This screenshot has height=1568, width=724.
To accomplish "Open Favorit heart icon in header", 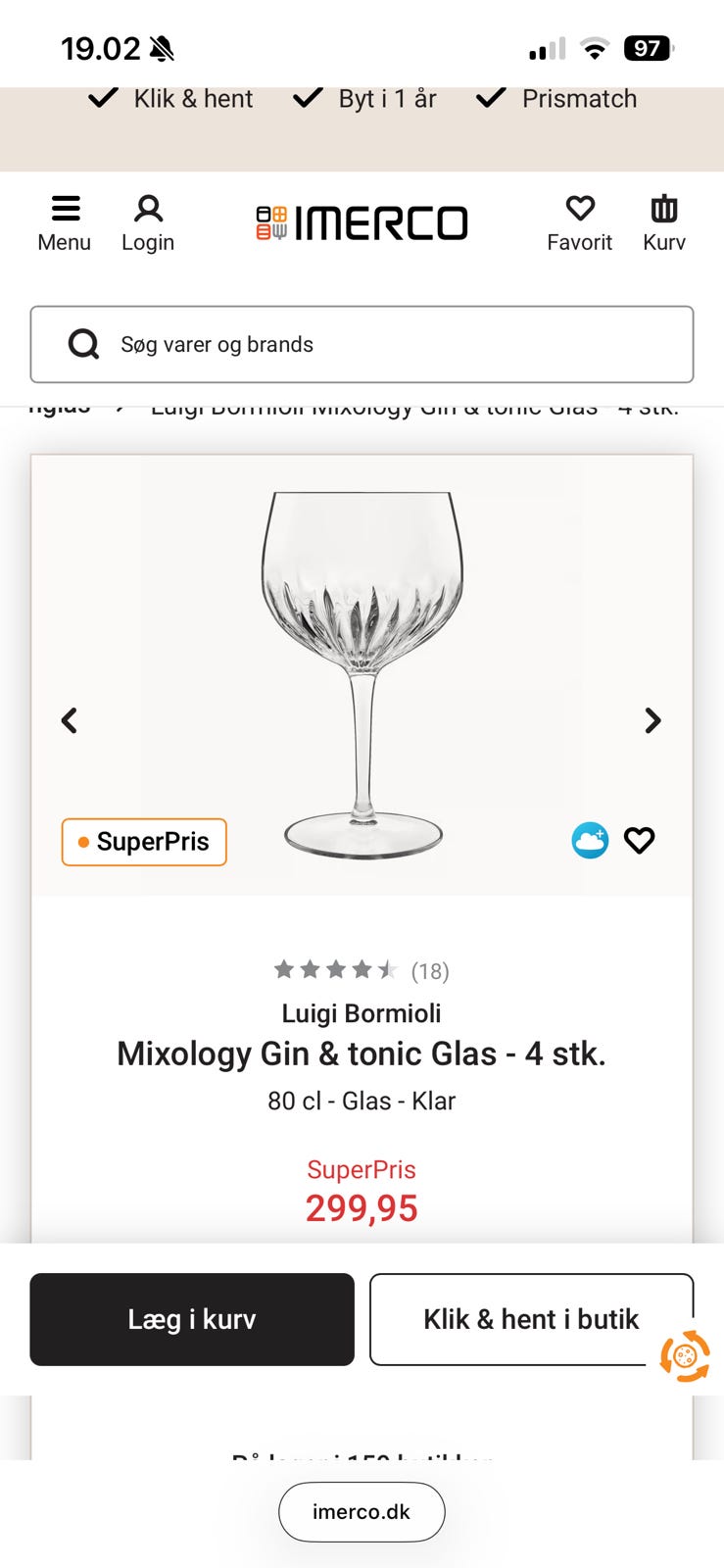I will (x=580, y=210).
